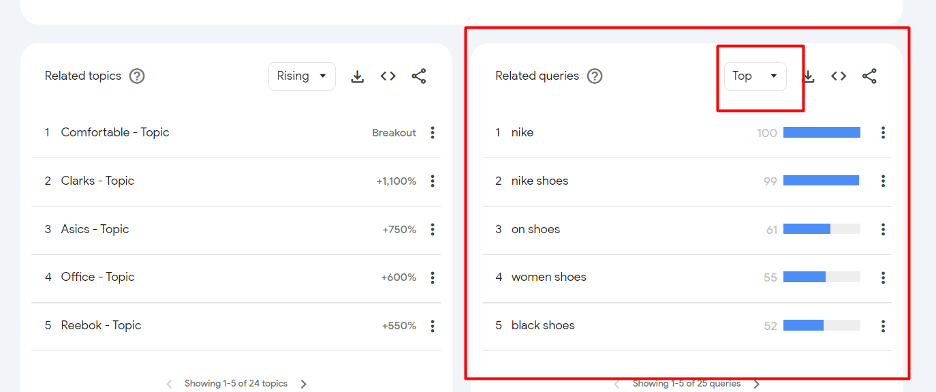Click the on shoes interest bar
Image resolution: width=936 pixels, height=392 pixels.
tap(821, 229)
